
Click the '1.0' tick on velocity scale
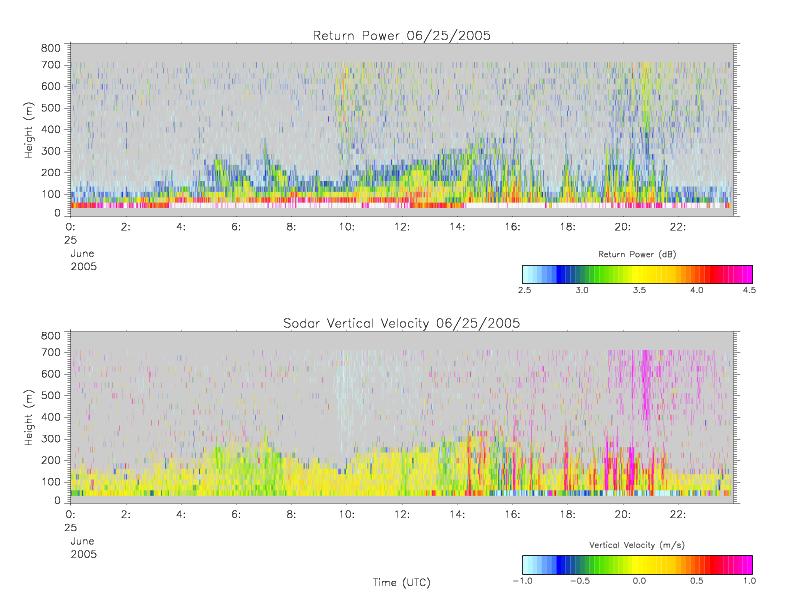[749, 581]
